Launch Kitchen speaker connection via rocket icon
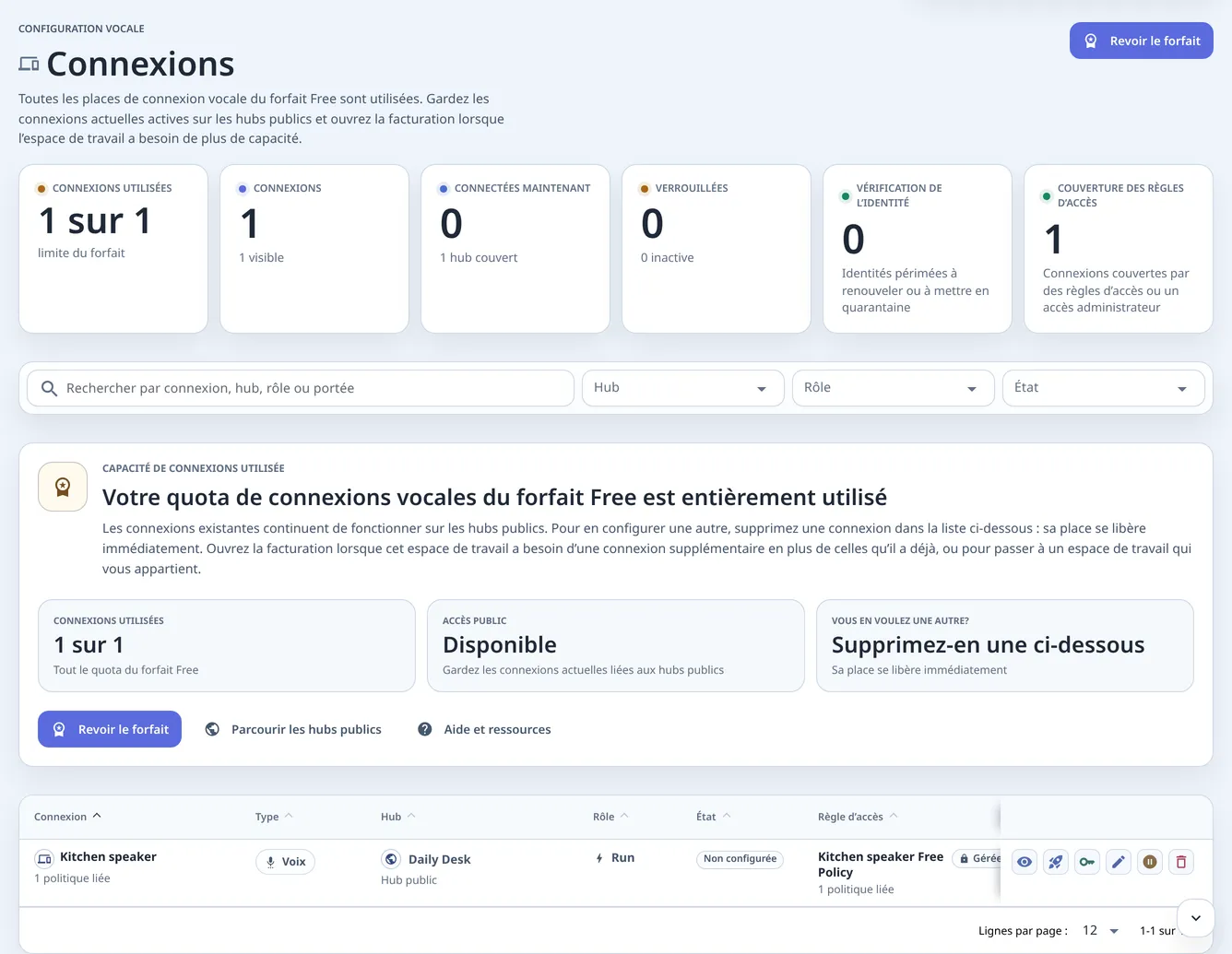The width and height of the screenshot is (1232, 954). (x=1056, y=862)
